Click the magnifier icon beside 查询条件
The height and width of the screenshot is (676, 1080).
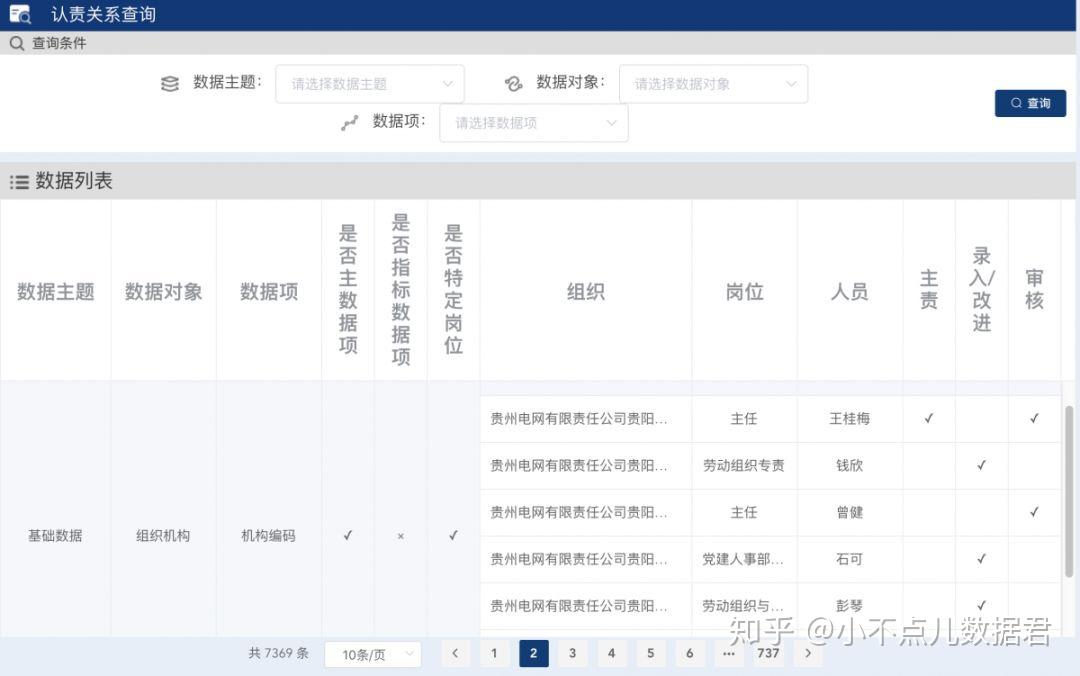(16, 43)
